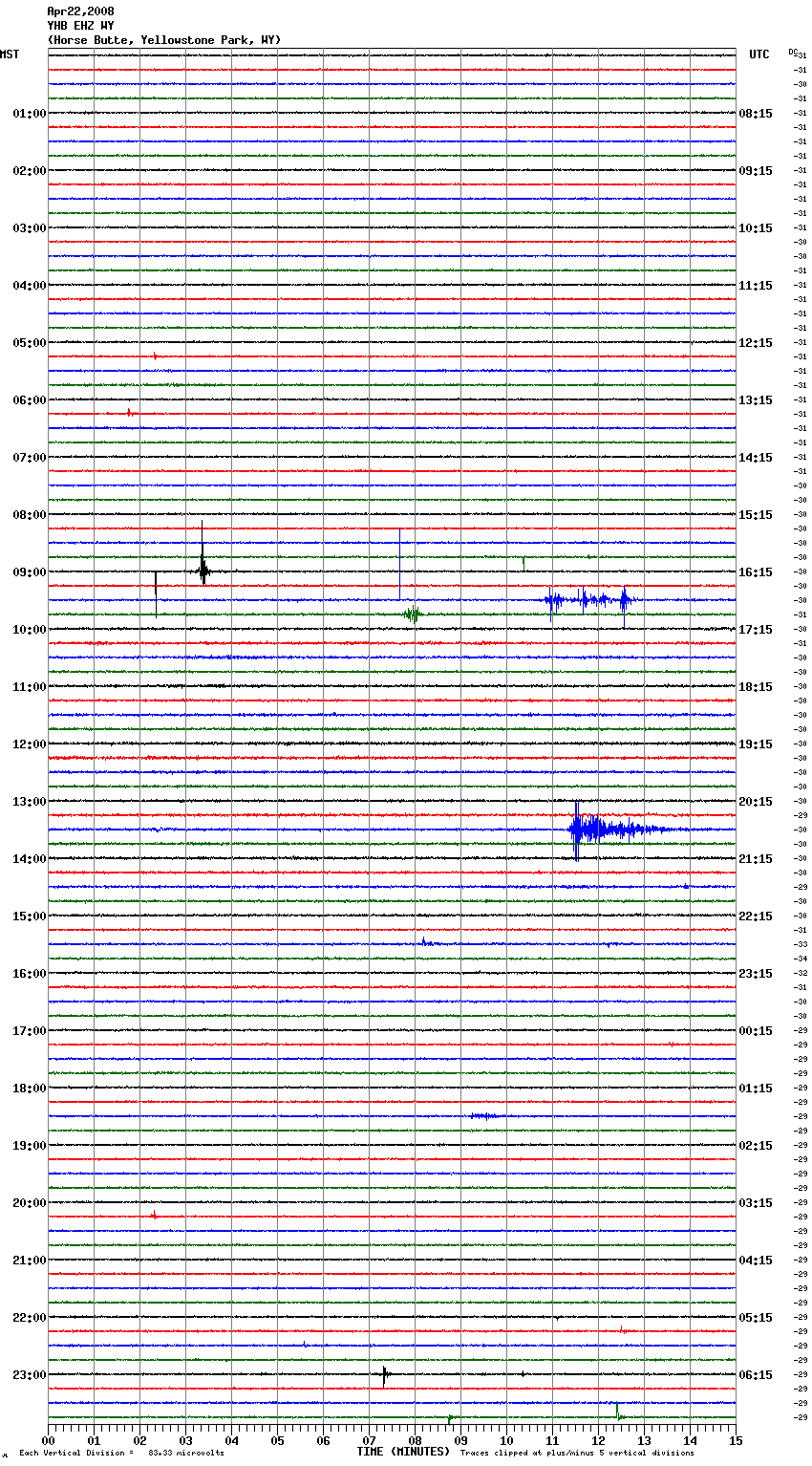Select the 01:00 MST time label

pyautogui.click(x=29, y=114)
